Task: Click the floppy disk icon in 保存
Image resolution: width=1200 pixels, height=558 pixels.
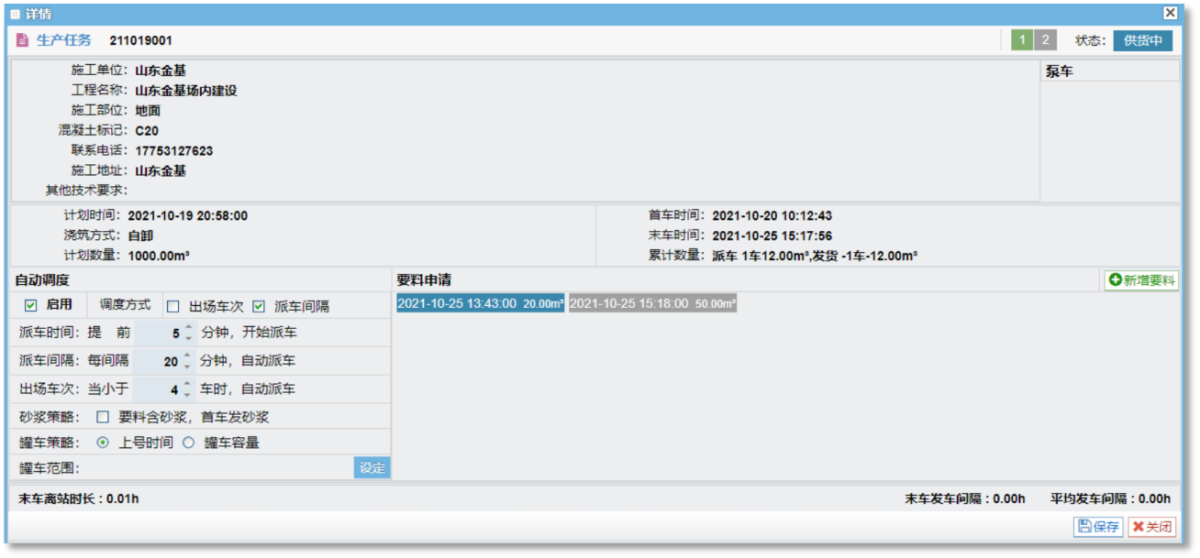Action: coord(1083,527)
